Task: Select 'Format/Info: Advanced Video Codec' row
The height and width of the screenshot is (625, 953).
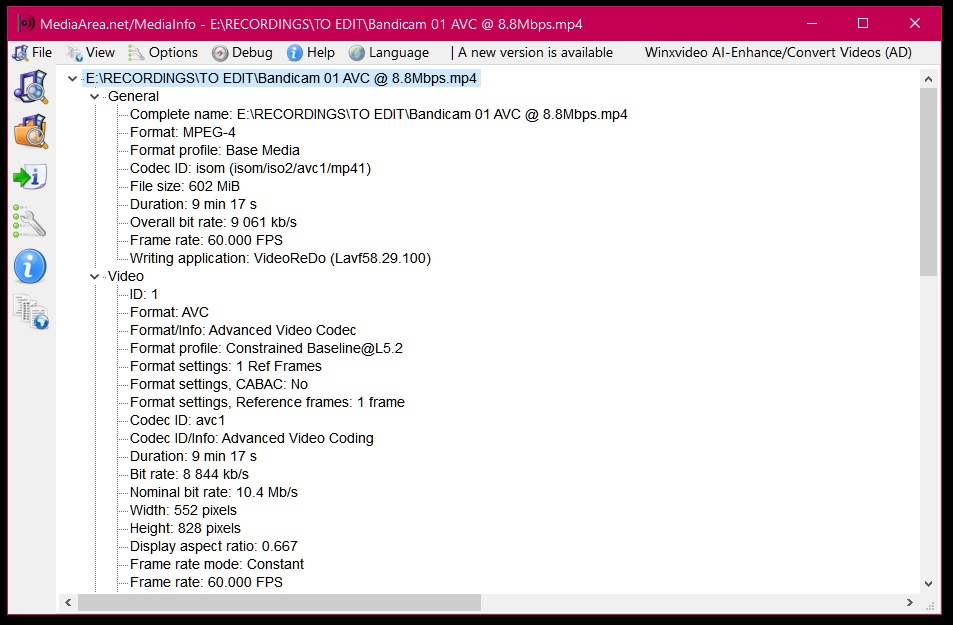Action: click(243, 331)
